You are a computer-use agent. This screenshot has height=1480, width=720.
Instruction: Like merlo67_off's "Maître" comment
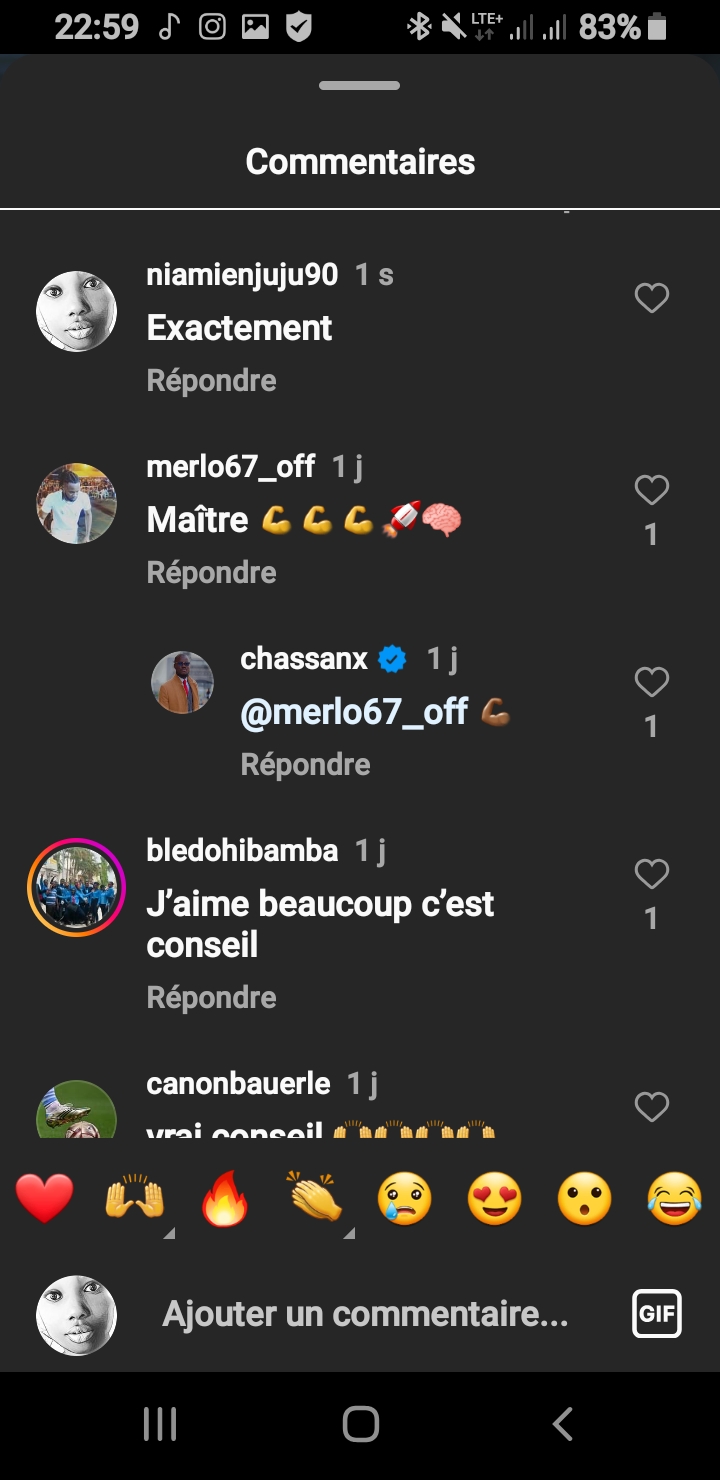[652, 490]
